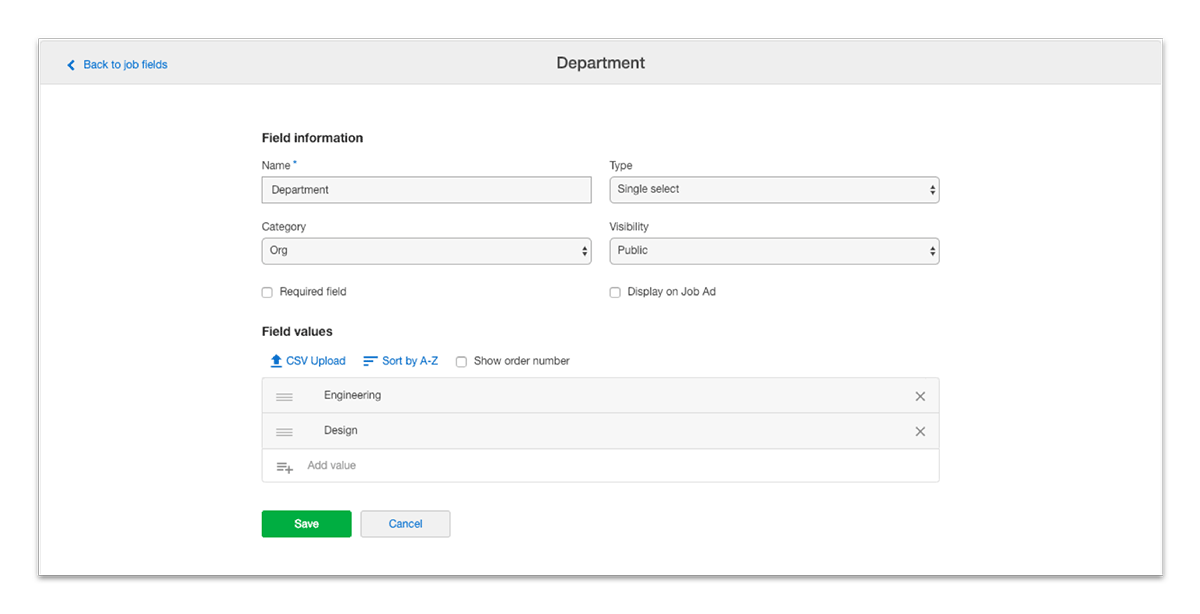Remove the Design value with X
This screenshot has width=1200, height=614.
click(x=920, y=432)
